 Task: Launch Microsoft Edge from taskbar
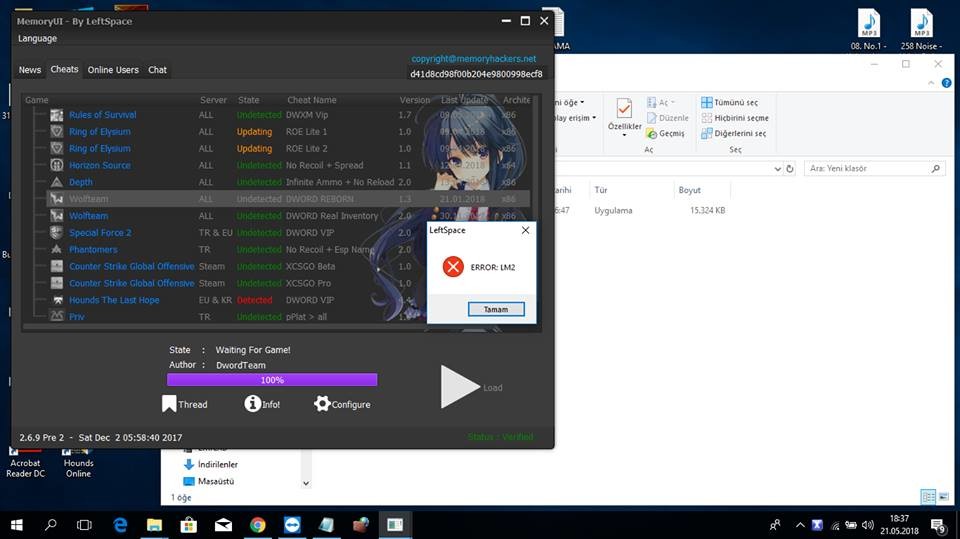coord(121,525)
